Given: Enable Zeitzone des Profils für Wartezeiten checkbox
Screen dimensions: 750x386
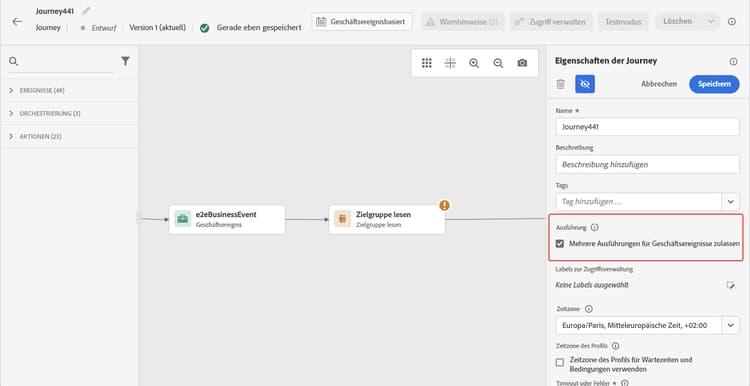Looking at the screenshot, I should [560, 363].
